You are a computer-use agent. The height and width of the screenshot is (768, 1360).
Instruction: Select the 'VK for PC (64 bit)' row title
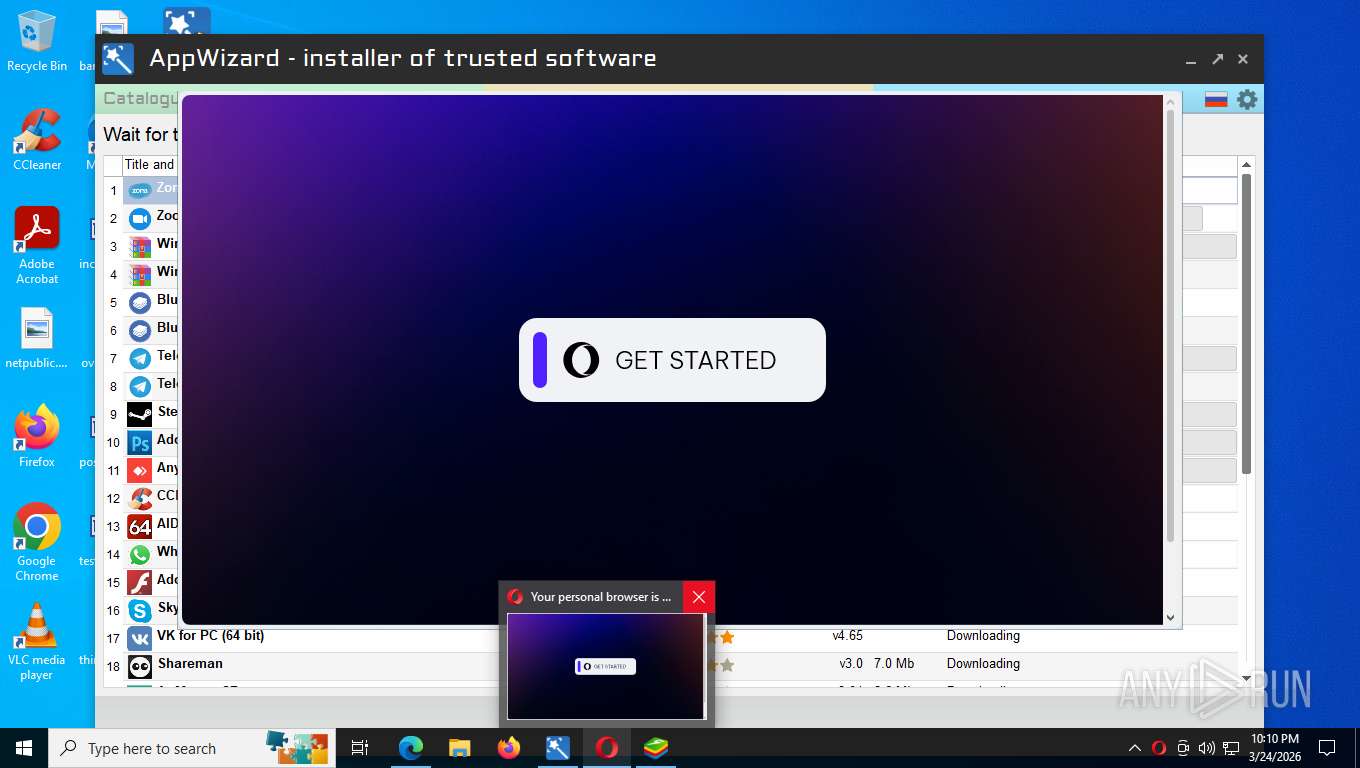210,635
